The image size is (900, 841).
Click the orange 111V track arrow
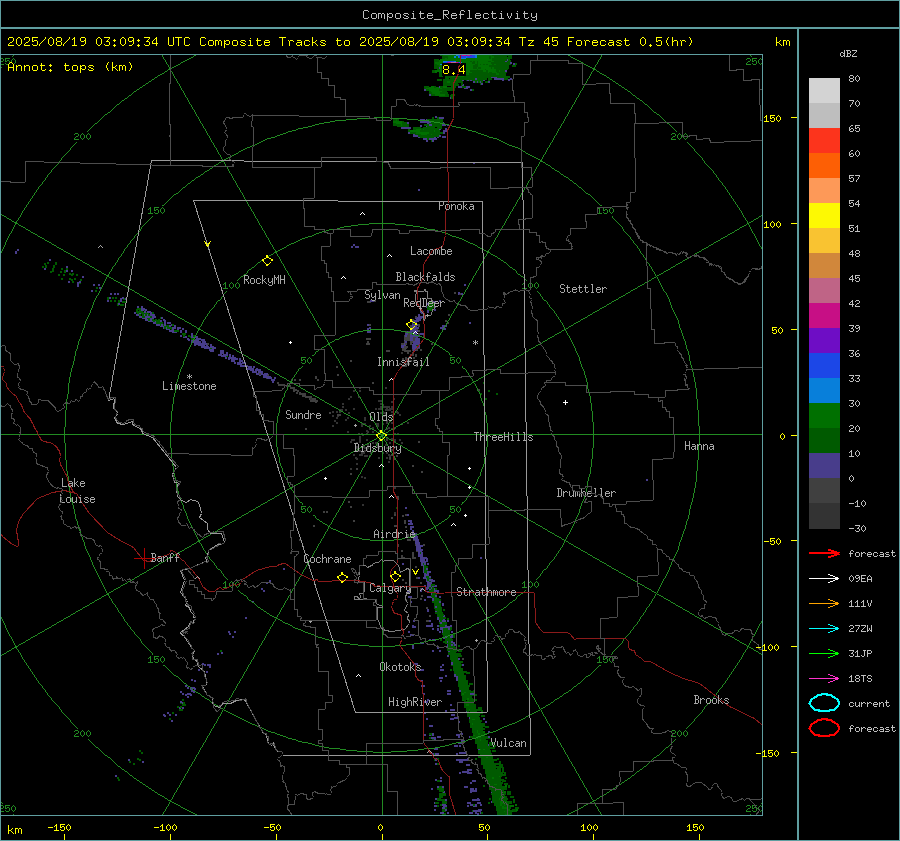(824, 603)
